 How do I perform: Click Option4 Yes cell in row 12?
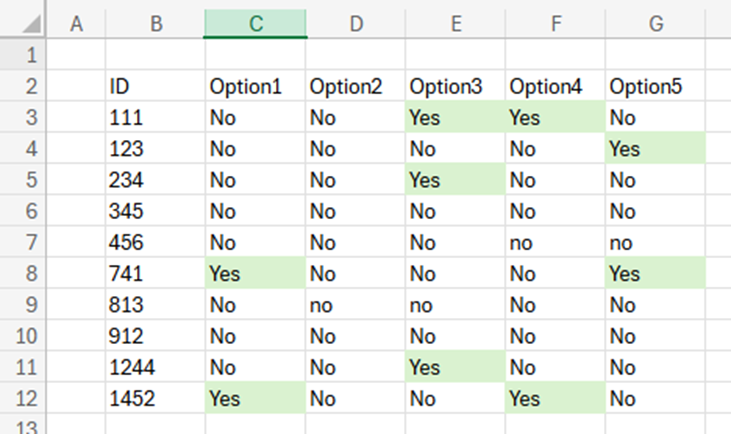(x=555, y=398)
